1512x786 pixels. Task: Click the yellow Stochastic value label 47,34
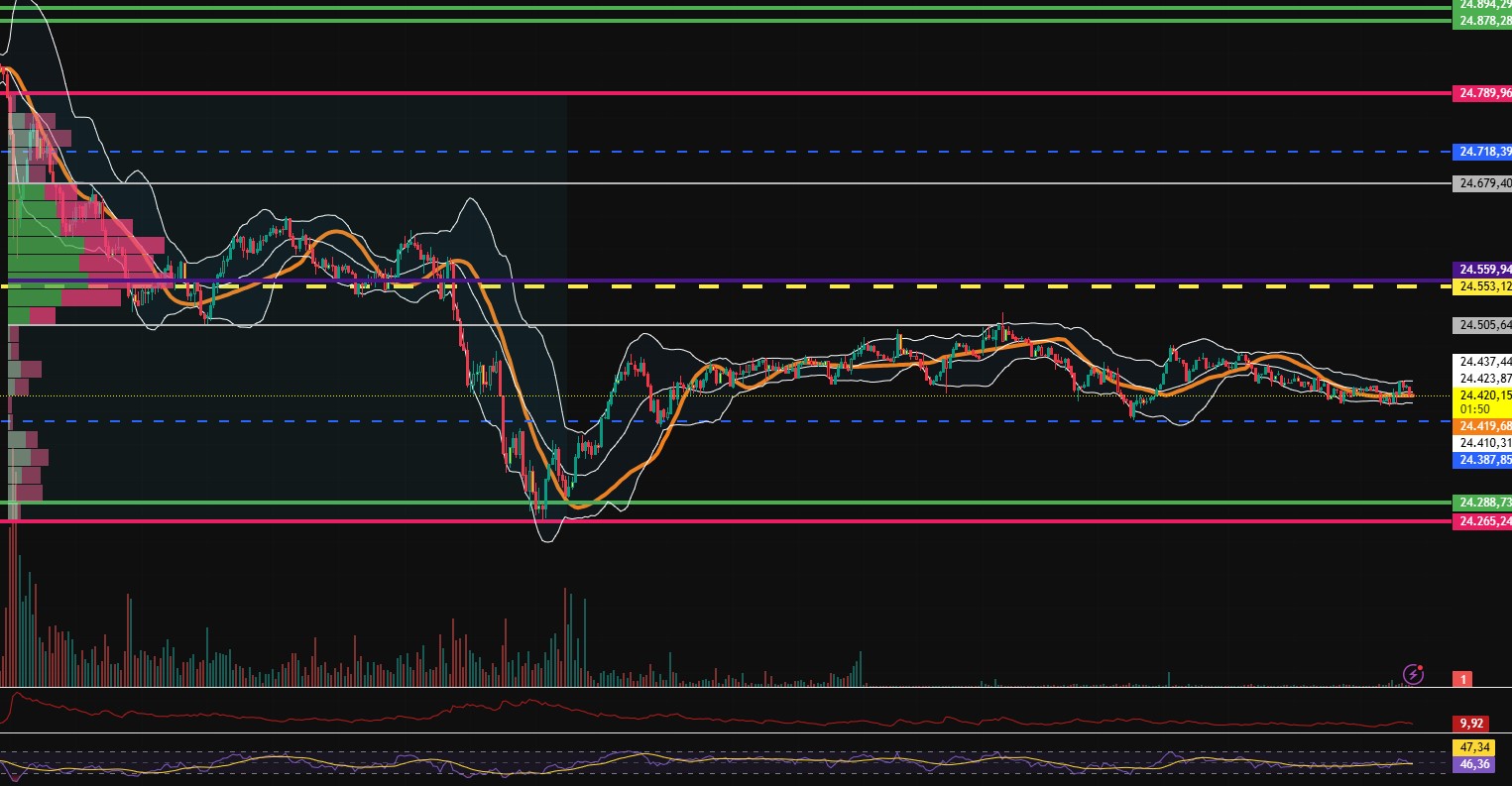(1476, 748)
